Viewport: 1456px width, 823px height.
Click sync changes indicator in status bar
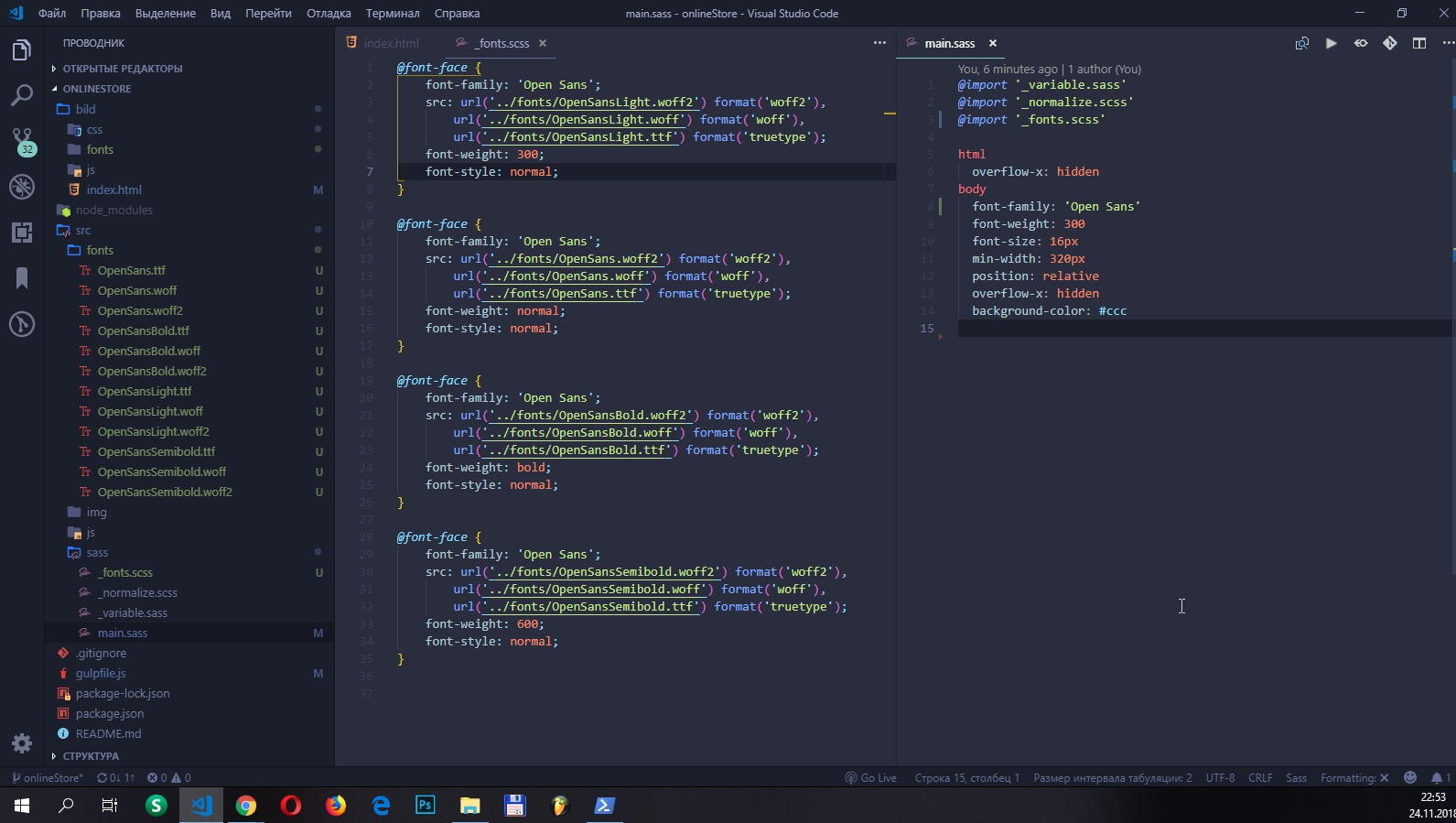point(115,778)
